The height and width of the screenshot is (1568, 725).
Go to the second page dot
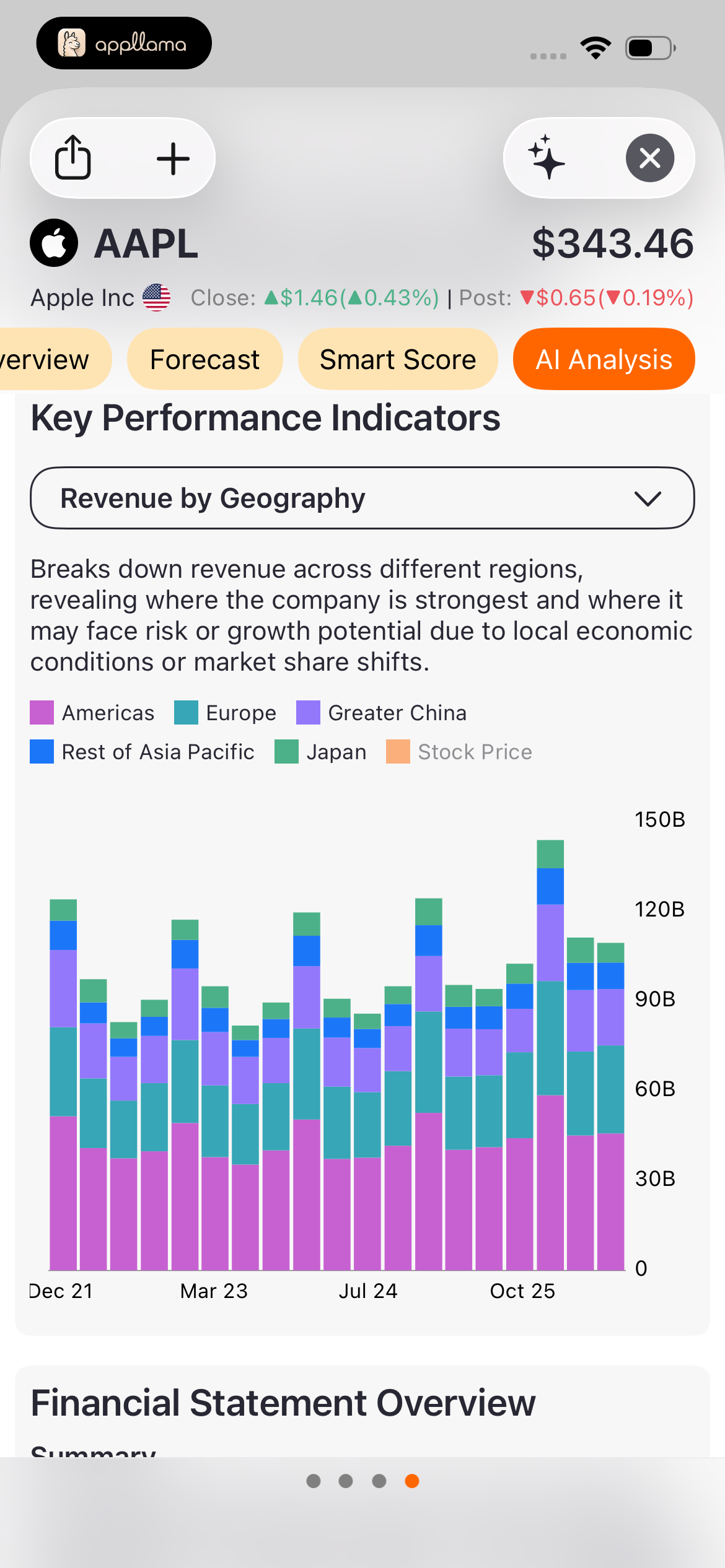point(346,1481)
